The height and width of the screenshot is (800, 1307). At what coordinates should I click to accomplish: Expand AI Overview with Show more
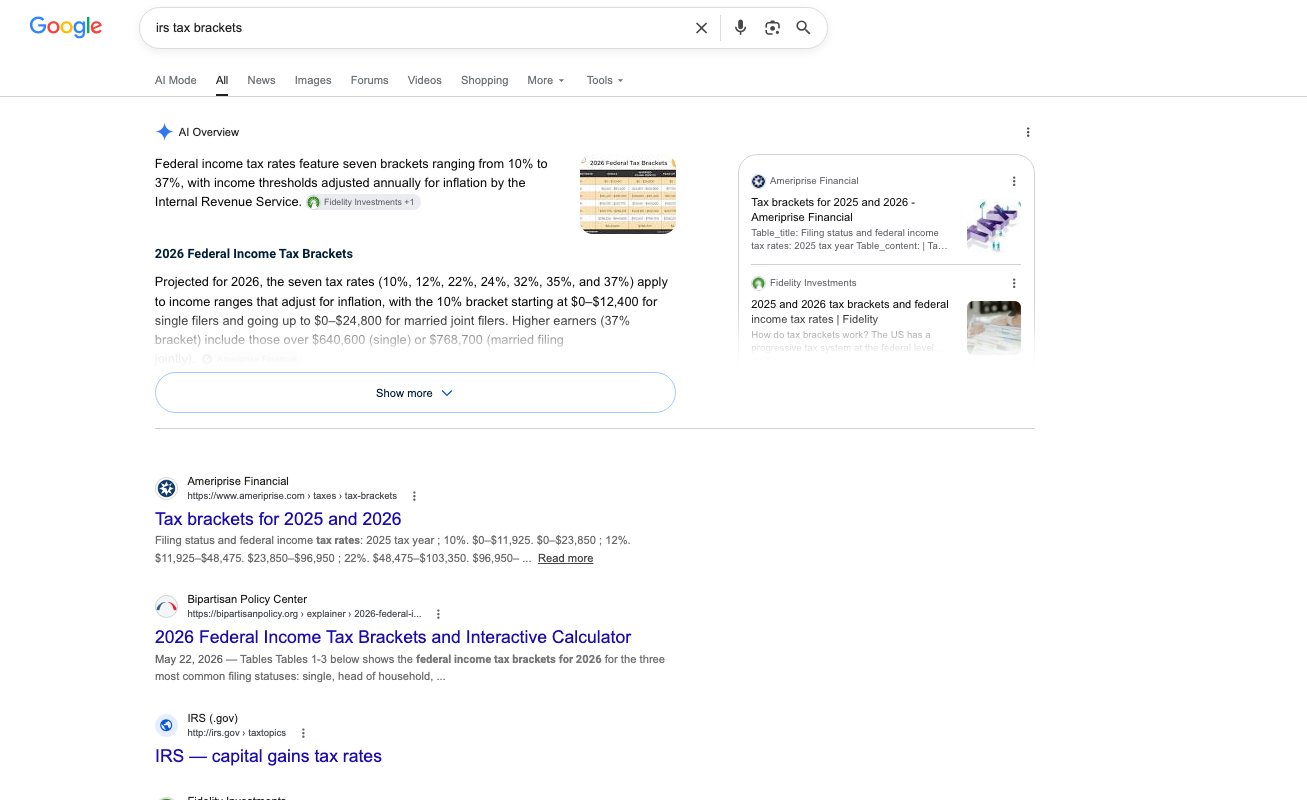(x=415, y=393)
